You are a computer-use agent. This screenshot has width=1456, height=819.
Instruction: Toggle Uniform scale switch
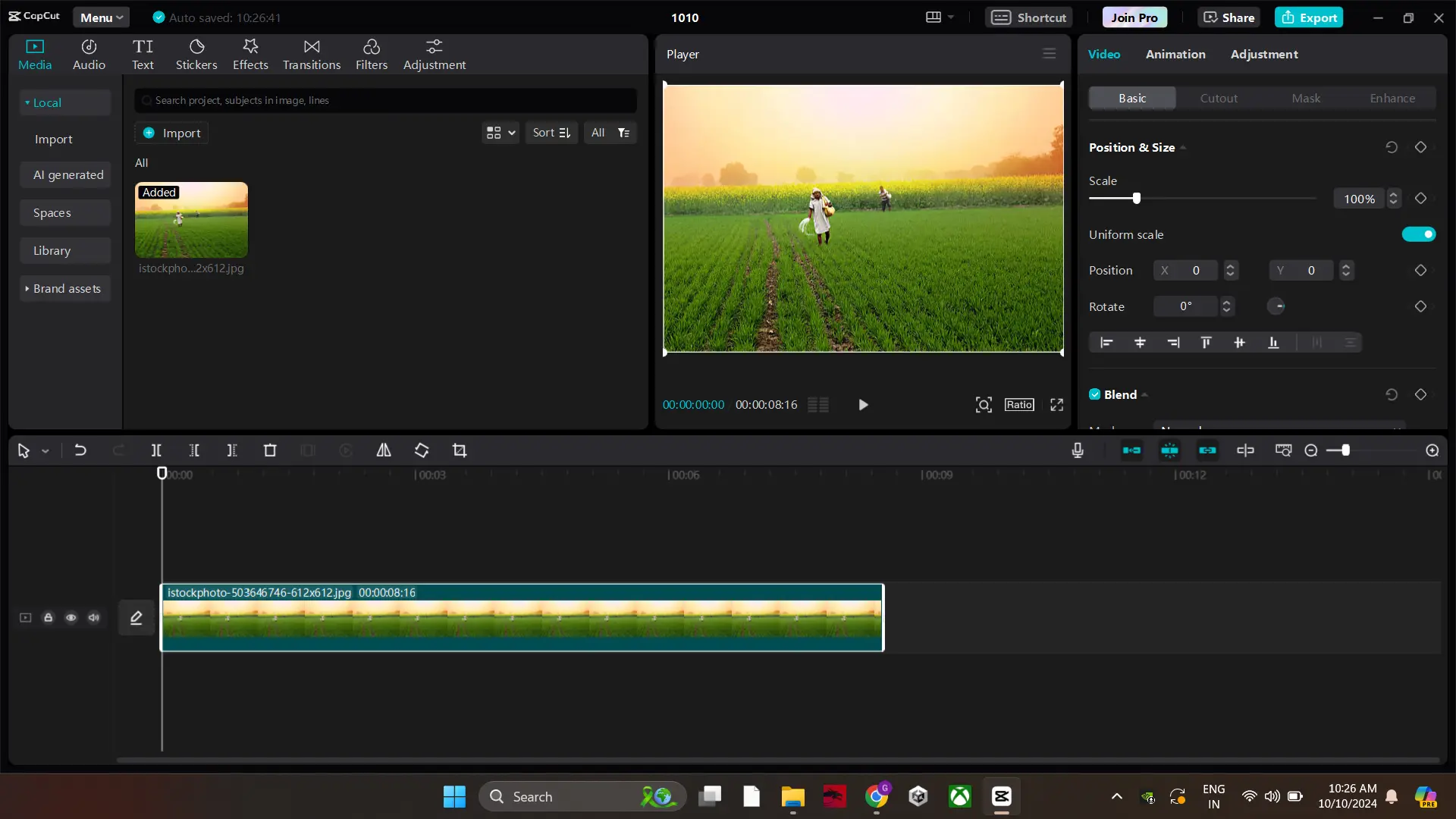pyautogui.click(x=1419, y=234)
